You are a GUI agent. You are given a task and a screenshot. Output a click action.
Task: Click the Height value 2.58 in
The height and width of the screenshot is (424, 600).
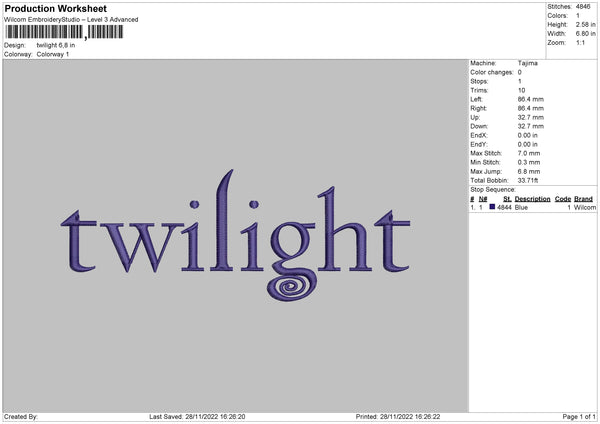tap(586, 24)
